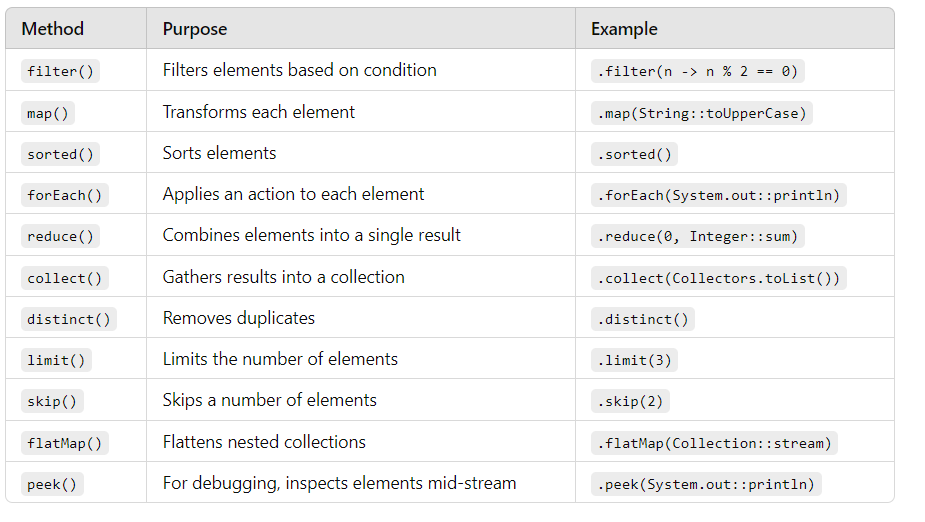Viewport: 925px width, 522px height.
Task: Click the .filter(n -> n % 2 == 0) example
Action: (698, 71)
